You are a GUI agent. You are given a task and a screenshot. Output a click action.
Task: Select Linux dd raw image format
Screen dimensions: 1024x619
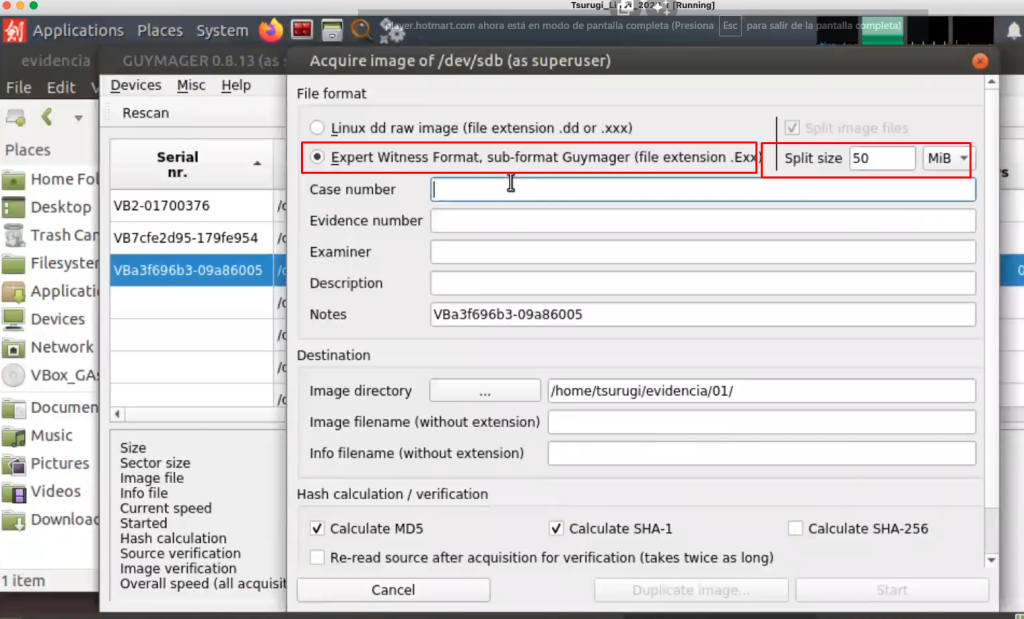tap(317, 128)
